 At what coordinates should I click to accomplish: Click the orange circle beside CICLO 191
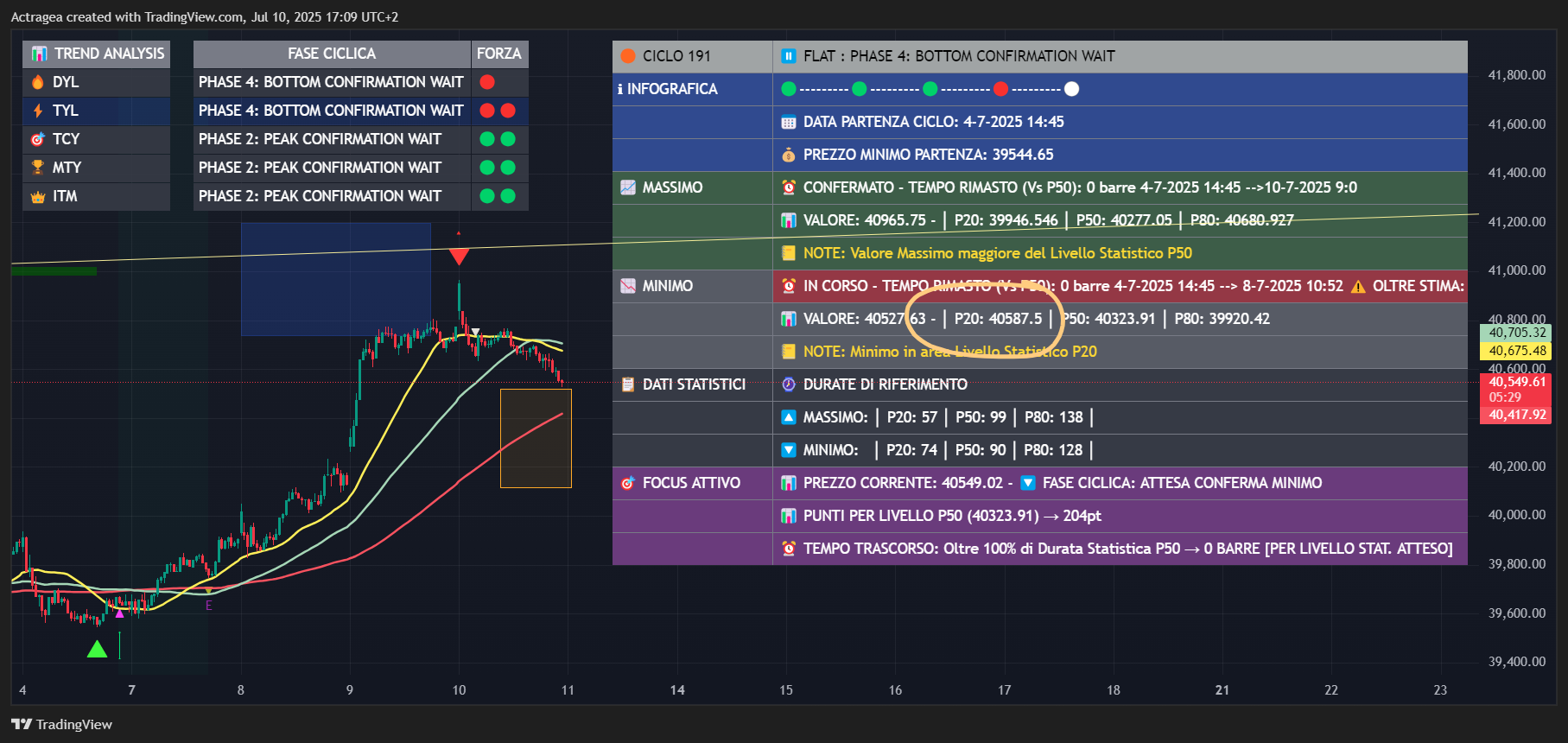click(628, 56)
